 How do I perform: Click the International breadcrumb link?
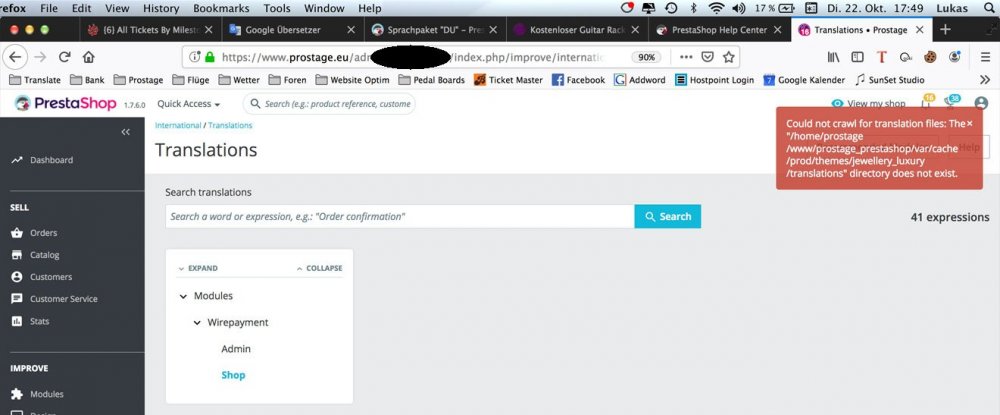[x=178, y=126]
